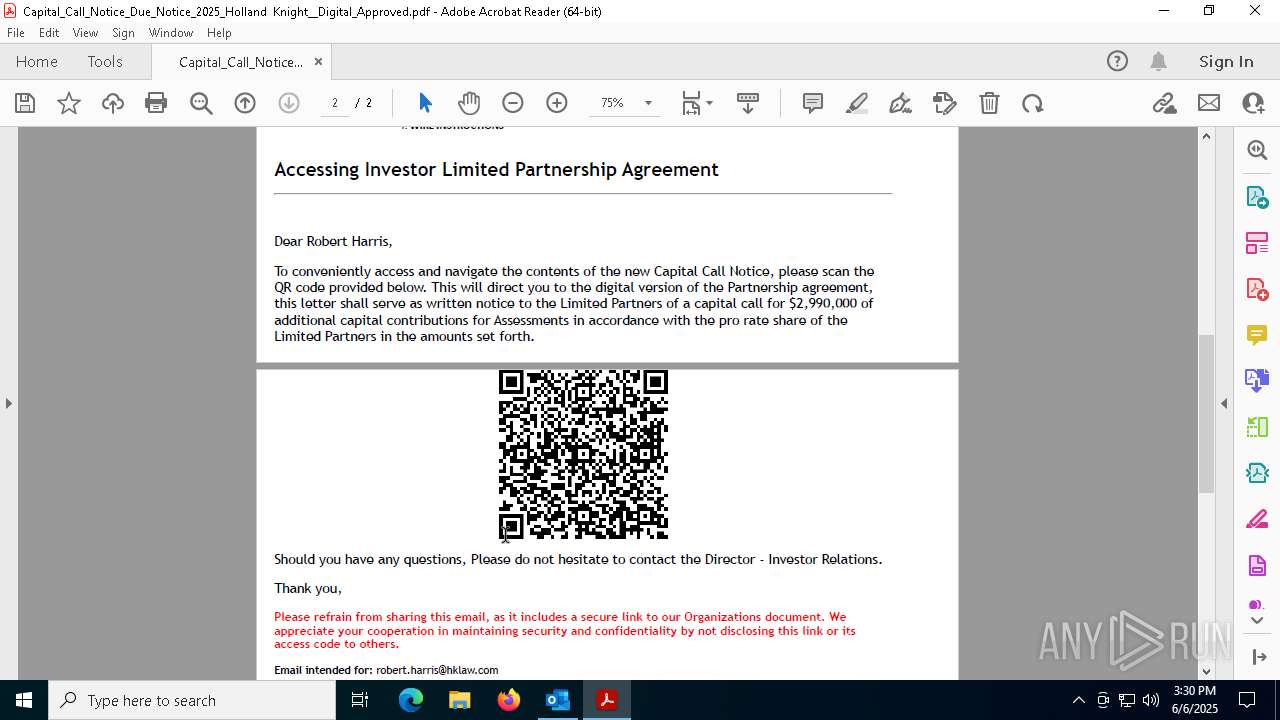Open the Help menu
The image size is (1280, 720).
tap(219, 32)
